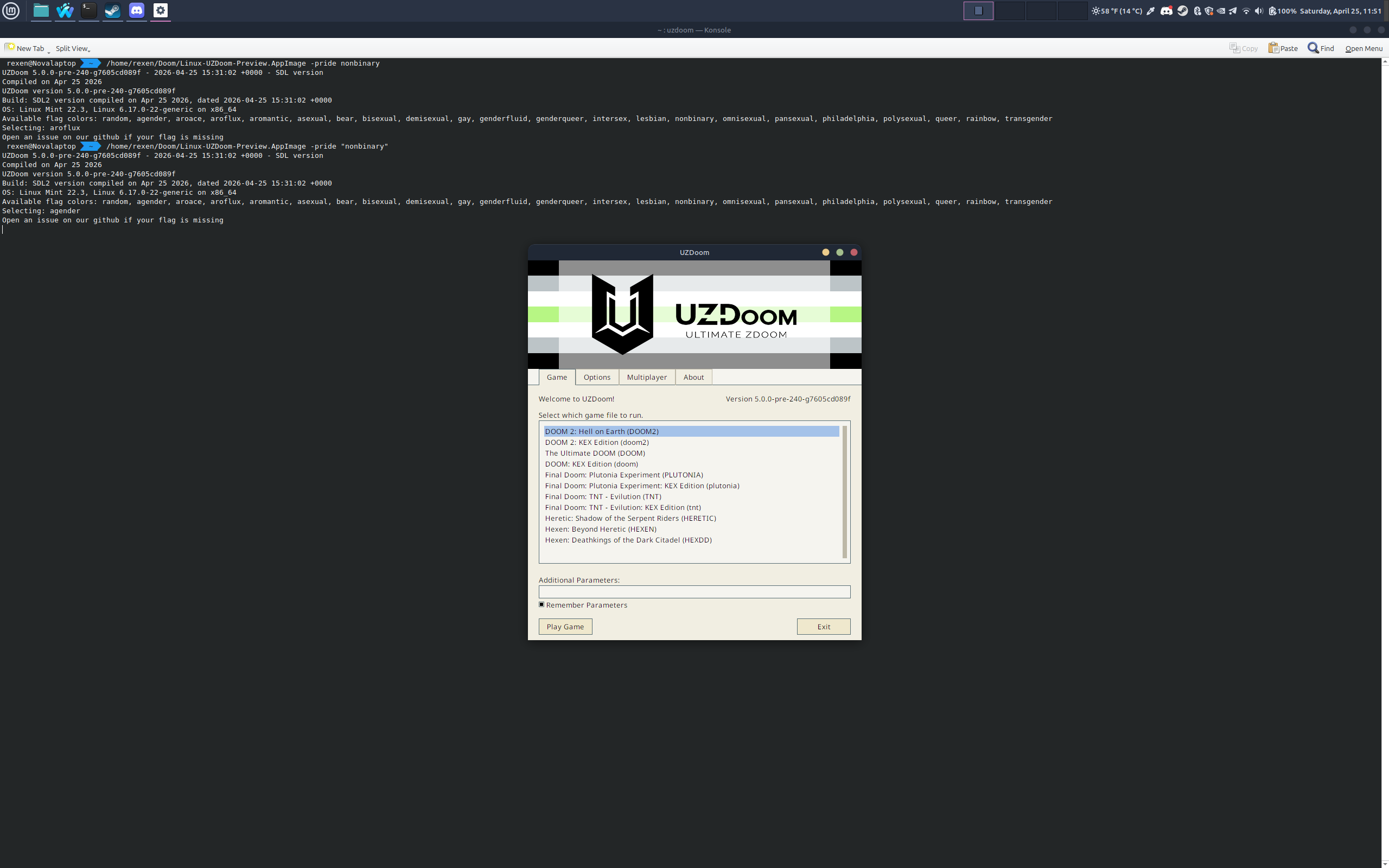Open Discord from the left panel launchers
The height and width of the screenshot is (868, 1389).
[137, 10]
